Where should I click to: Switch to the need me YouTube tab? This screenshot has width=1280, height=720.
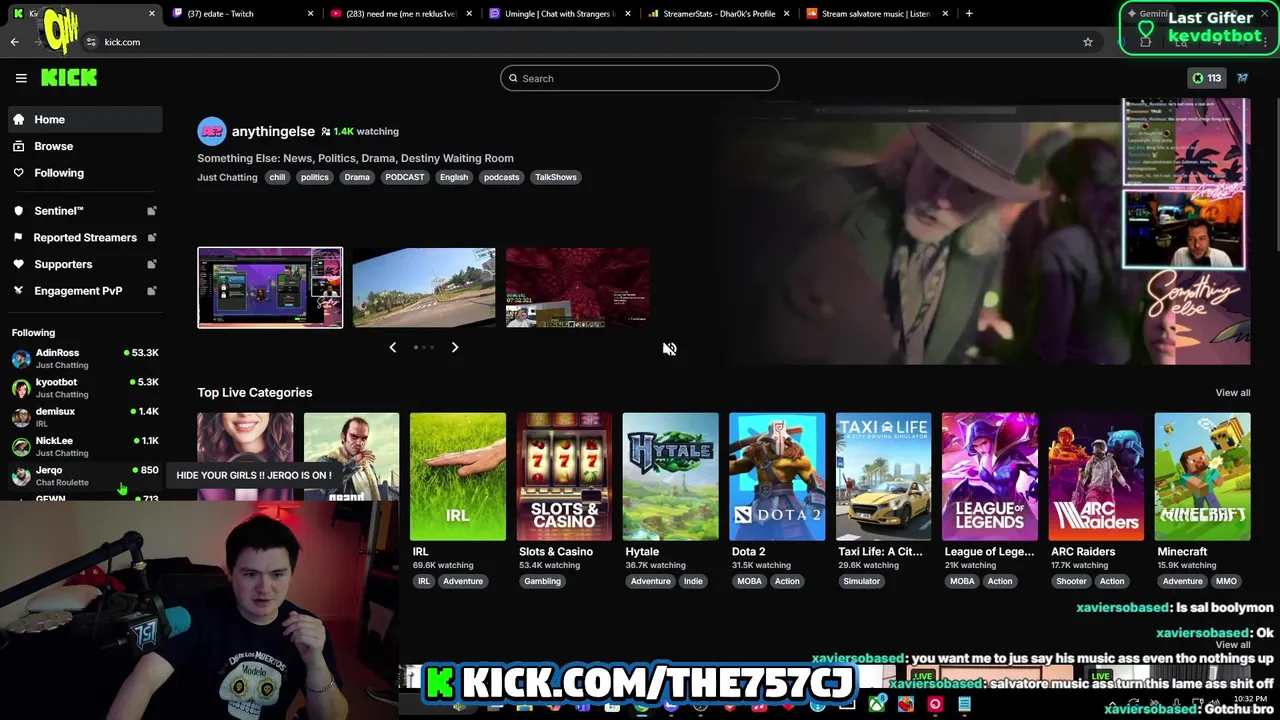tap(399, 14)
